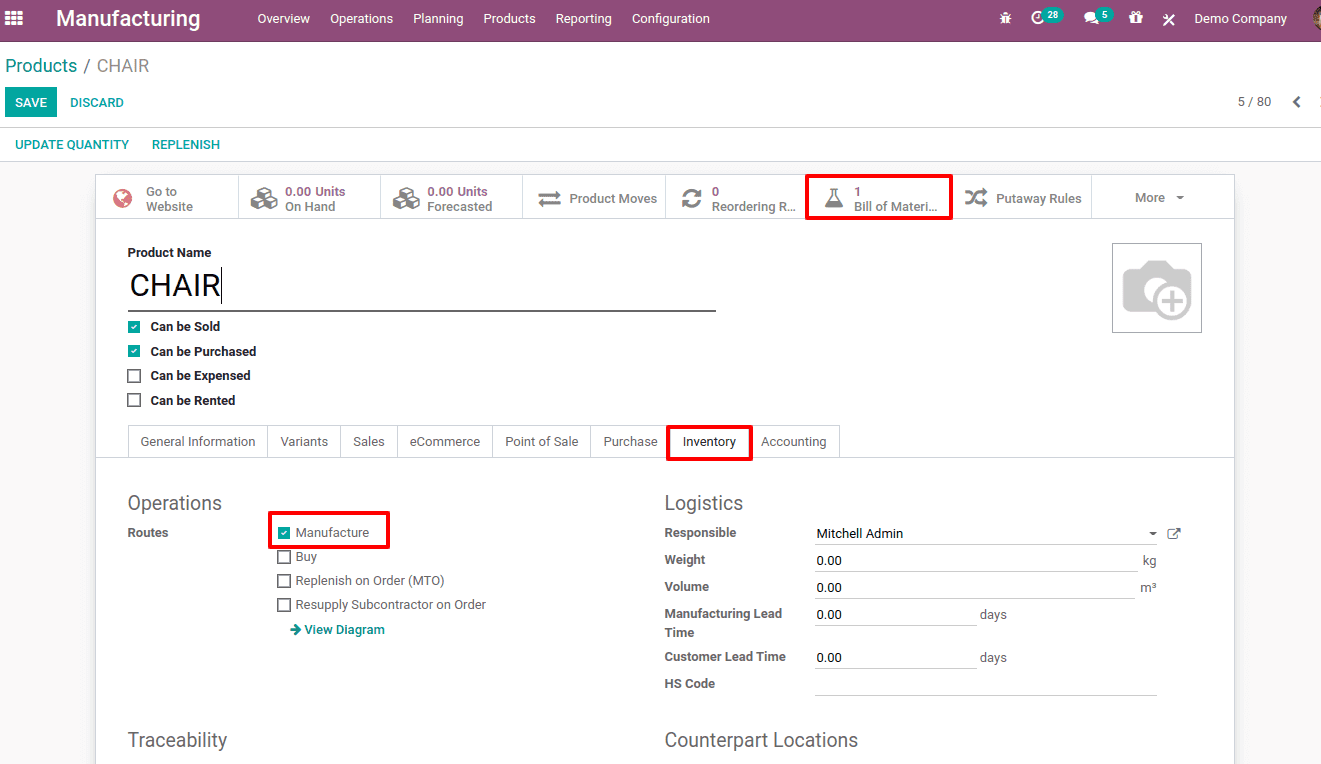Uncheck the Manufacture route
The image size is (1321, 764).
284,533
